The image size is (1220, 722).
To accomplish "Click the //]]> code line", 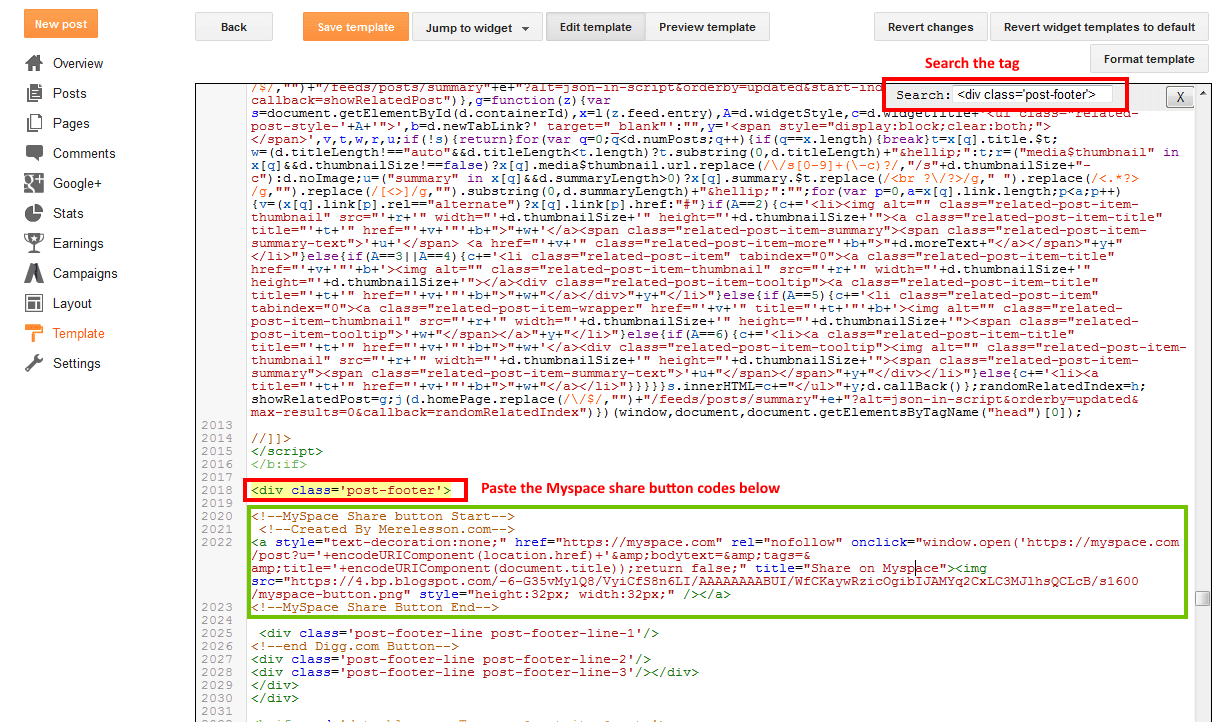I will coord(271,438).
